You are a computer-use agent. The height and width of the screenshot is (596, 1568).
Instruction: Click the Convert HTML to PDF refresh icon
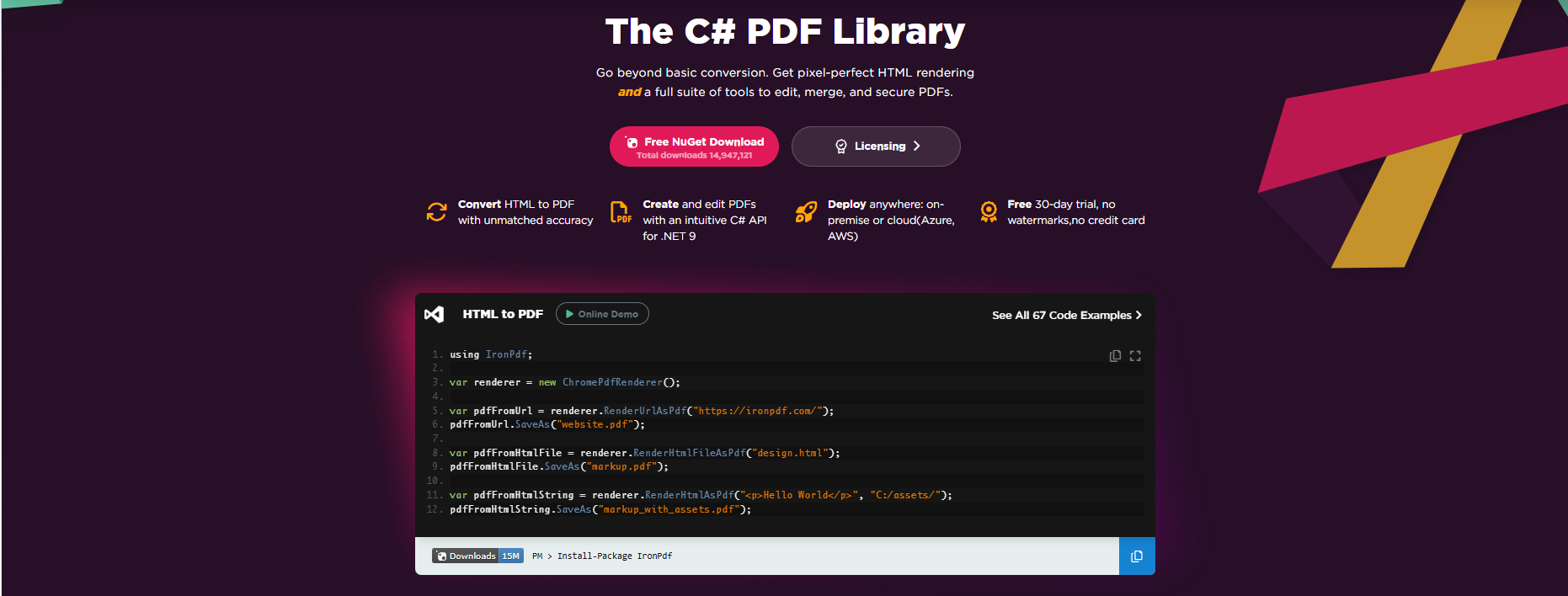pyautogui.click(x=436, y=212)
